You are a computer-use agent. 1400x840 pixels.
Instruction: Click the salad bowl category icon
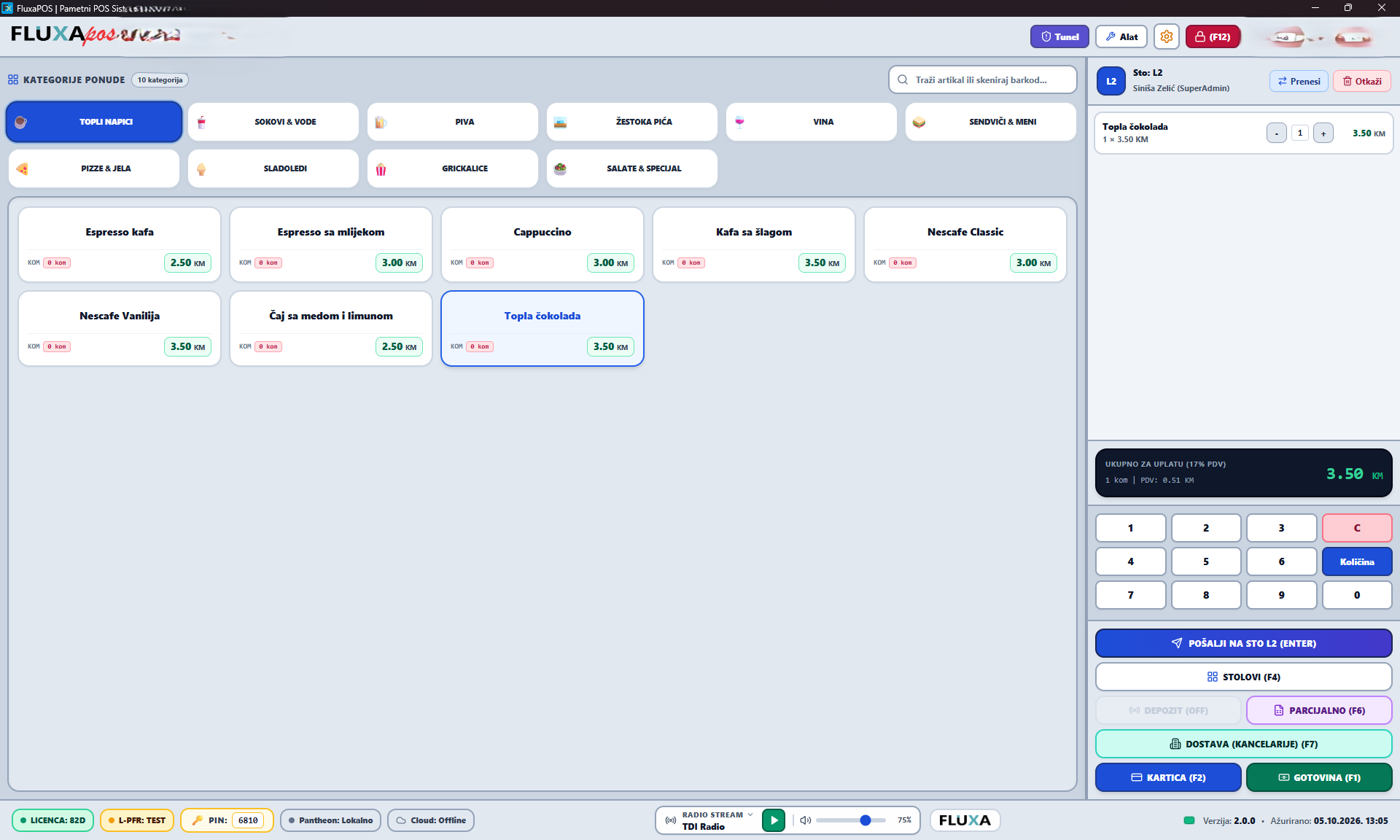tap(560, 168)
